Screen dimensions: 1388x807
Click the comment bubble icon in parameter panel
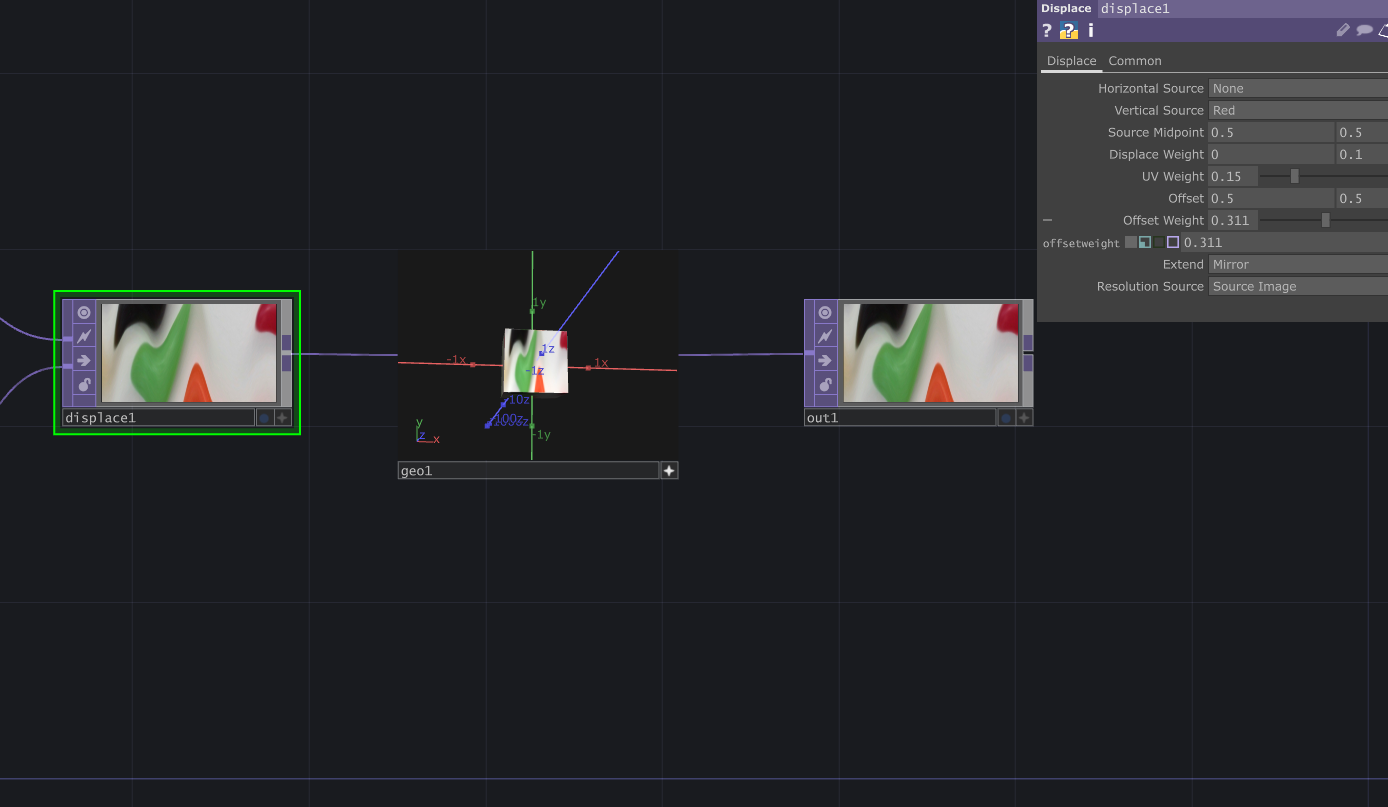pyautogui.click(x=1364, y=30)
